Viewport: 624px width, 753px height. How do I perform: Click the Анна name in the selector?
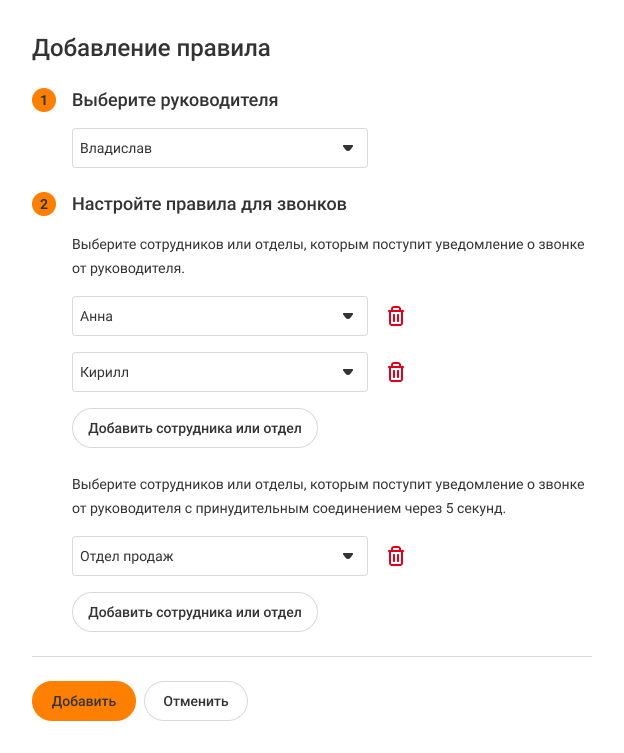96,316
